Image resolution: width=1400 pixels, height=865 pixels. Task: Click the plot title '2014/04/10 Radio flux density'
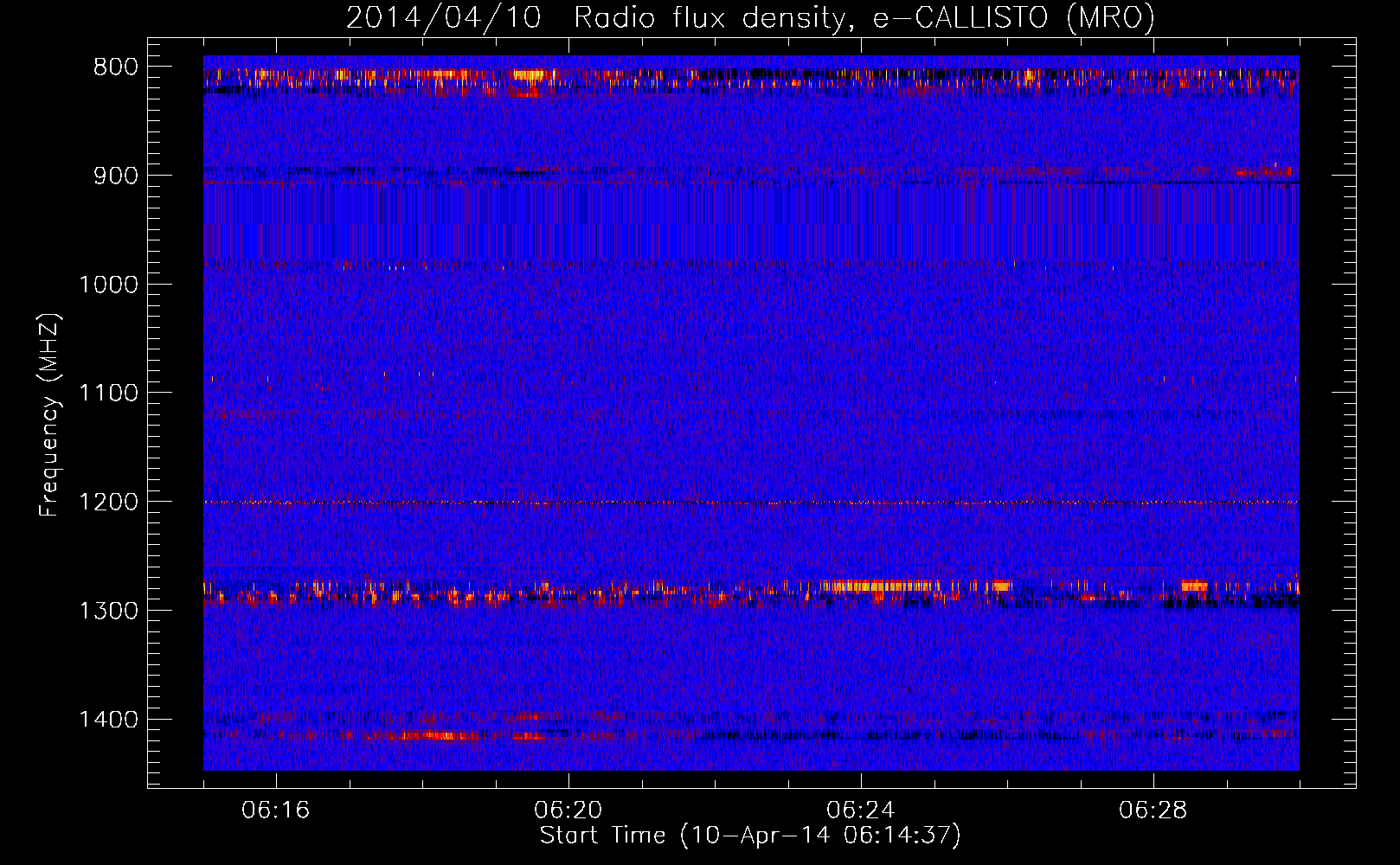[750, 17]
